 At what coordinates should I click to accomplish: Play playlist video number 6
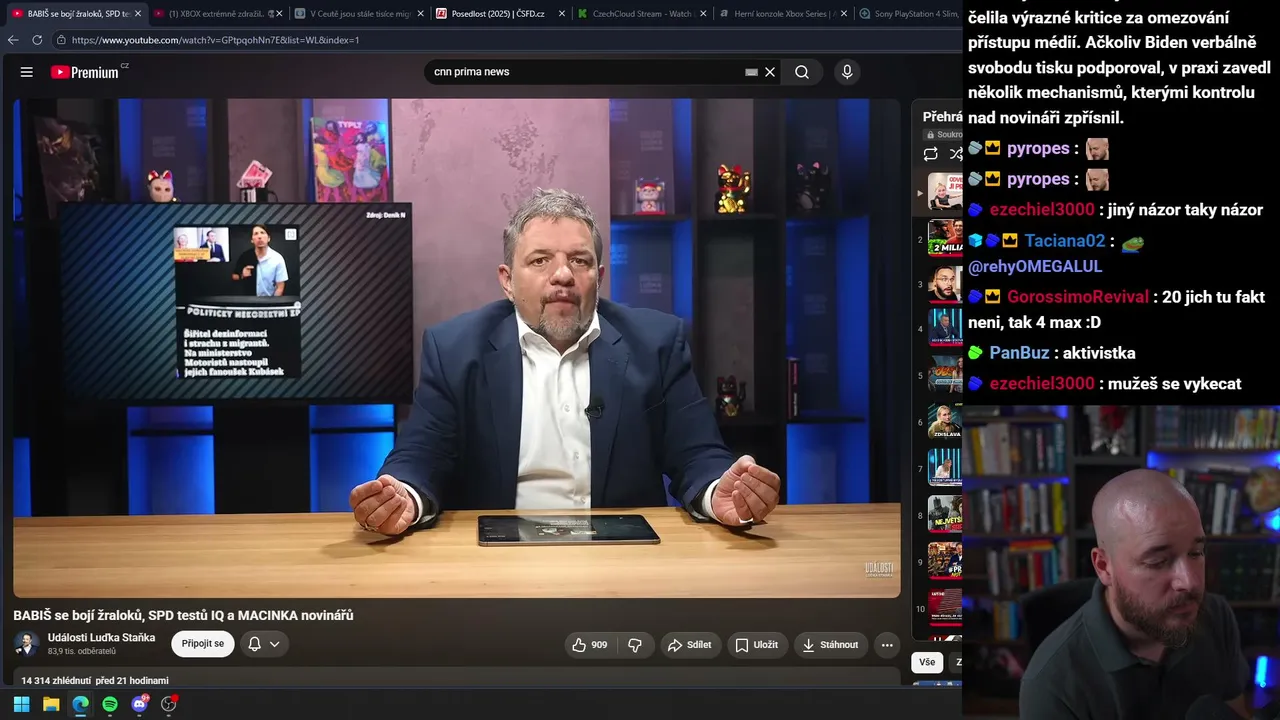(x=945, y=422)
